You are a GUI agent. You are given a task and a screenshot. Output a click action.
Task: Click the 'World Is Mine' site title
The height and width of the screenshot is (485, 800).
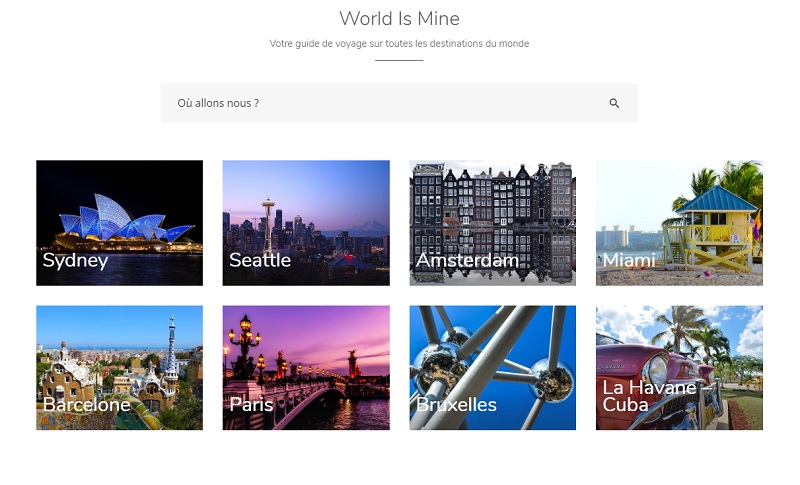pyautogui.click(x=399, y=18)
